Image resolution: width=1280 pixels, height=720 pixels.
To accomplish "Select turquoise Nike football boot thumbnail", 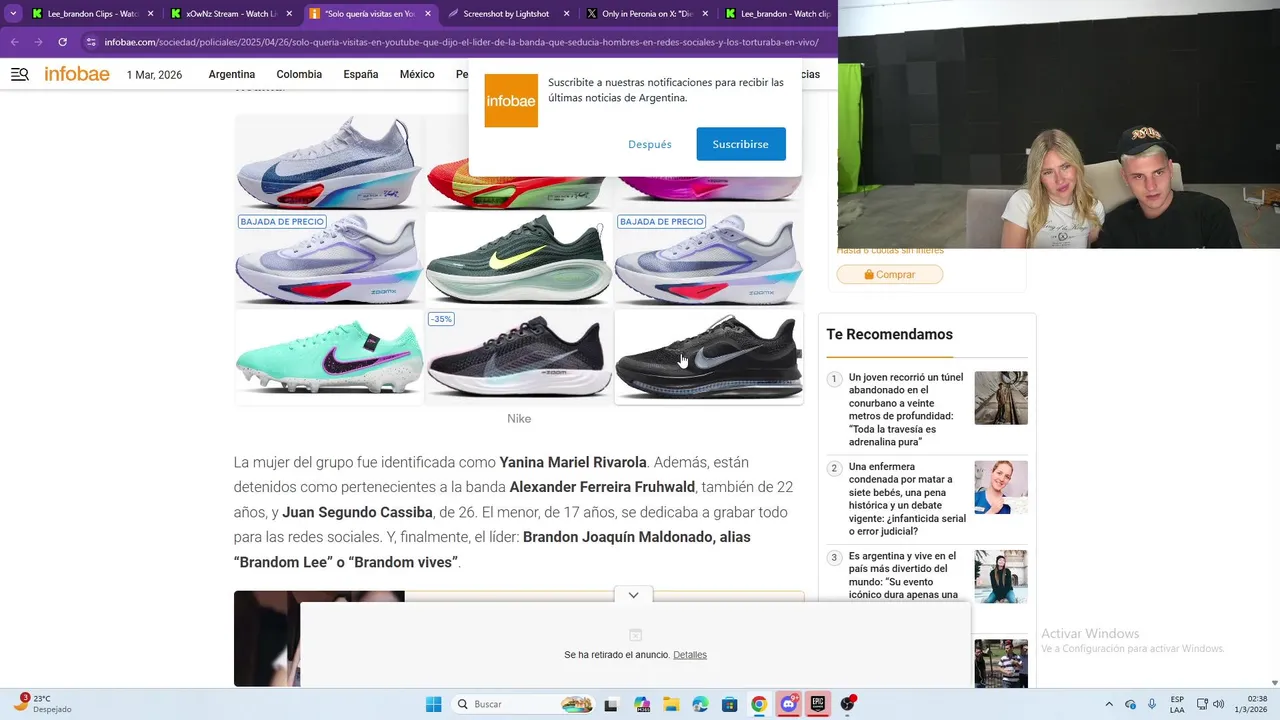I will coord(329,356).
